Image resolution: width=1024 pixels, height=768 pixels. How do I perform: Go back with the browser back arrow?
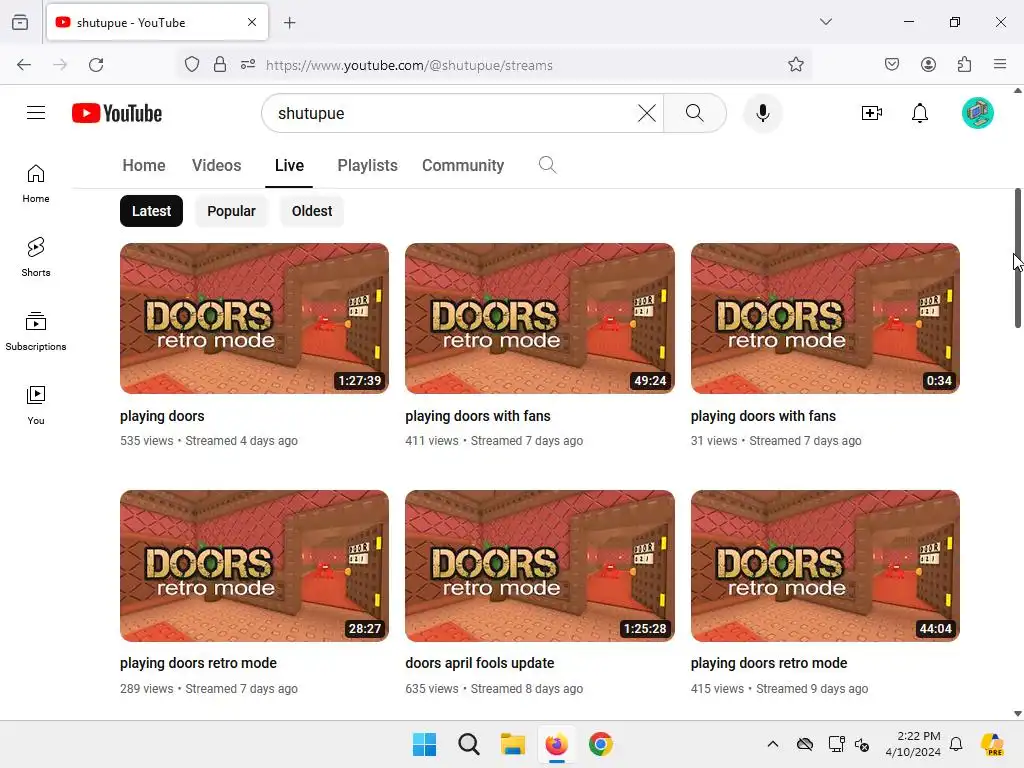(24, 65)
